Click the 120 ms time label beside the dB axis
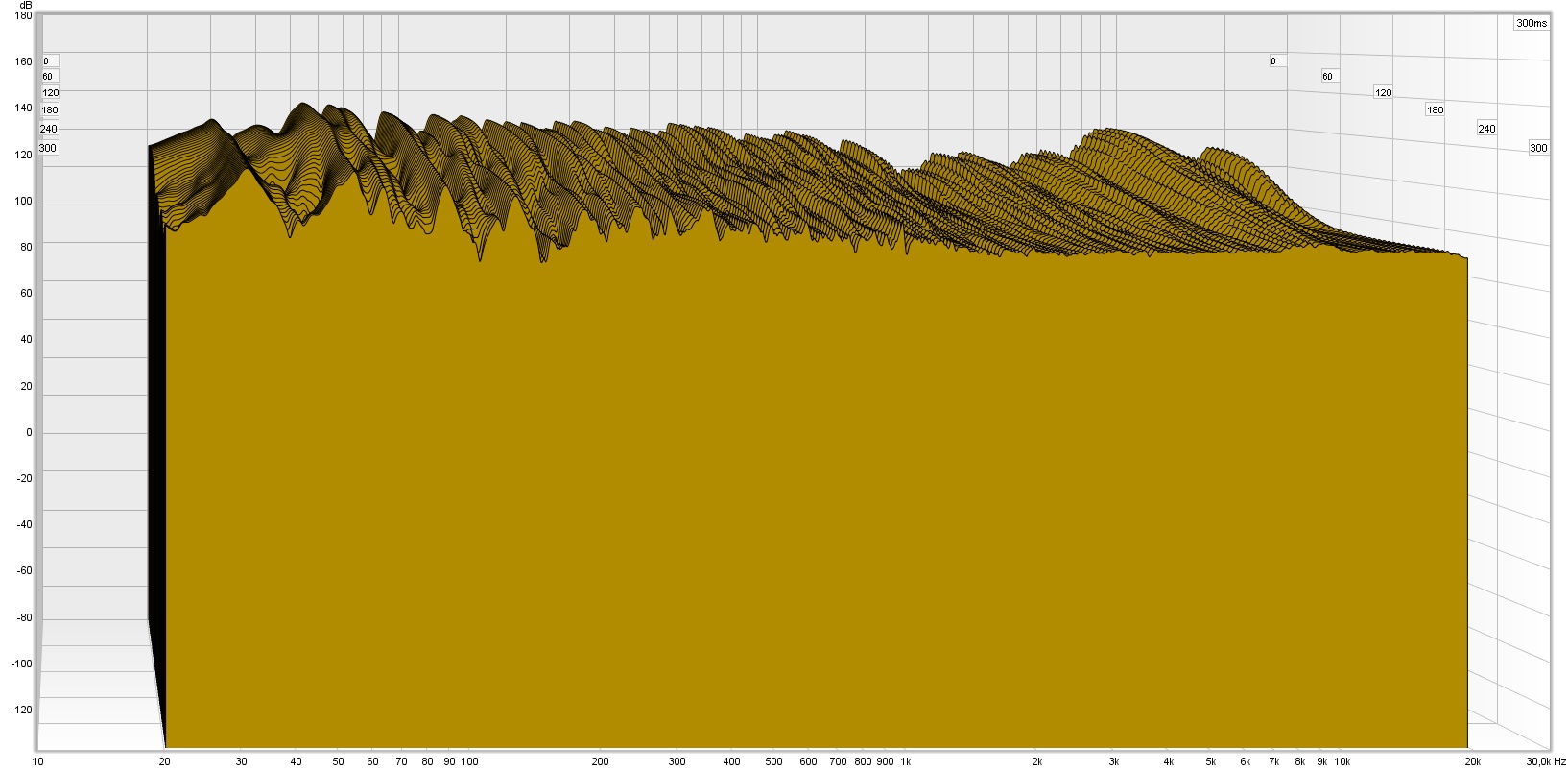The image size is (1568, 771). click(51, 93)
